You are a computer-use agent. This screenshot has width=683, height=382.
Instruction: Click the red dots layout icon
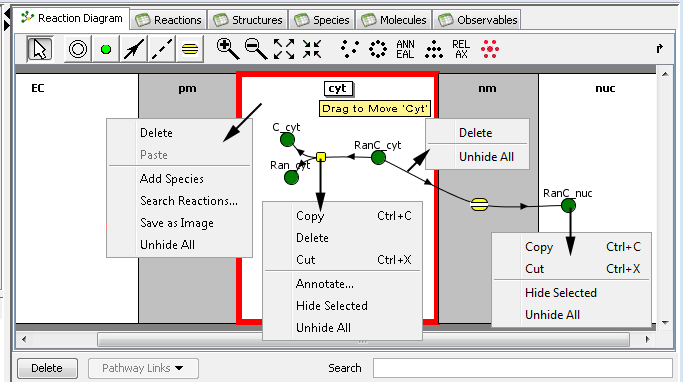point(490,49)
